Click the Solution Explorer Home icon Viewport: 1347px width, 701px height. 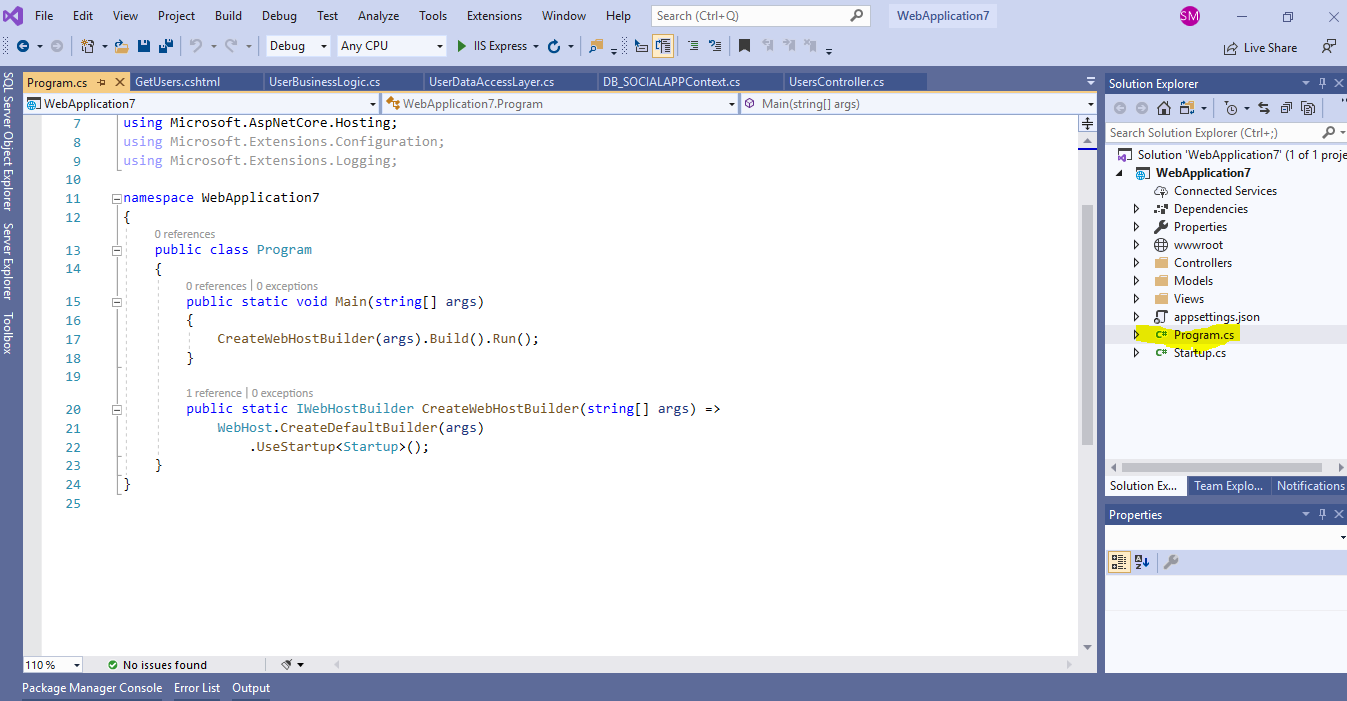(x=1163, y=108)
